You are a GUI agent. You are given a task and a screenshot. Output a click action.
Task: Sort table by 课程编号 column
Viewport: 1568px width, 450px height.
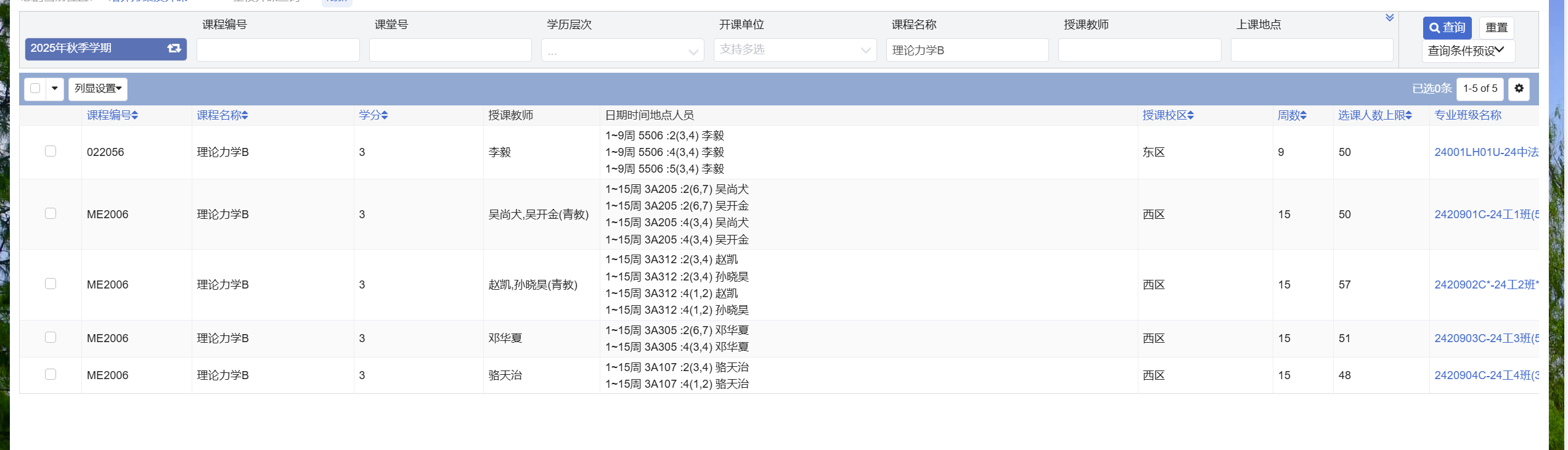coord(112,115)
